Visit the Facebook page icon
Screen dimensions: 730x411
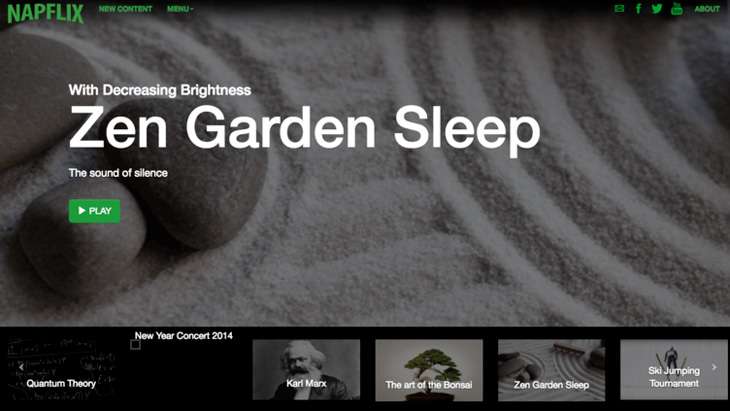(638, 8)
